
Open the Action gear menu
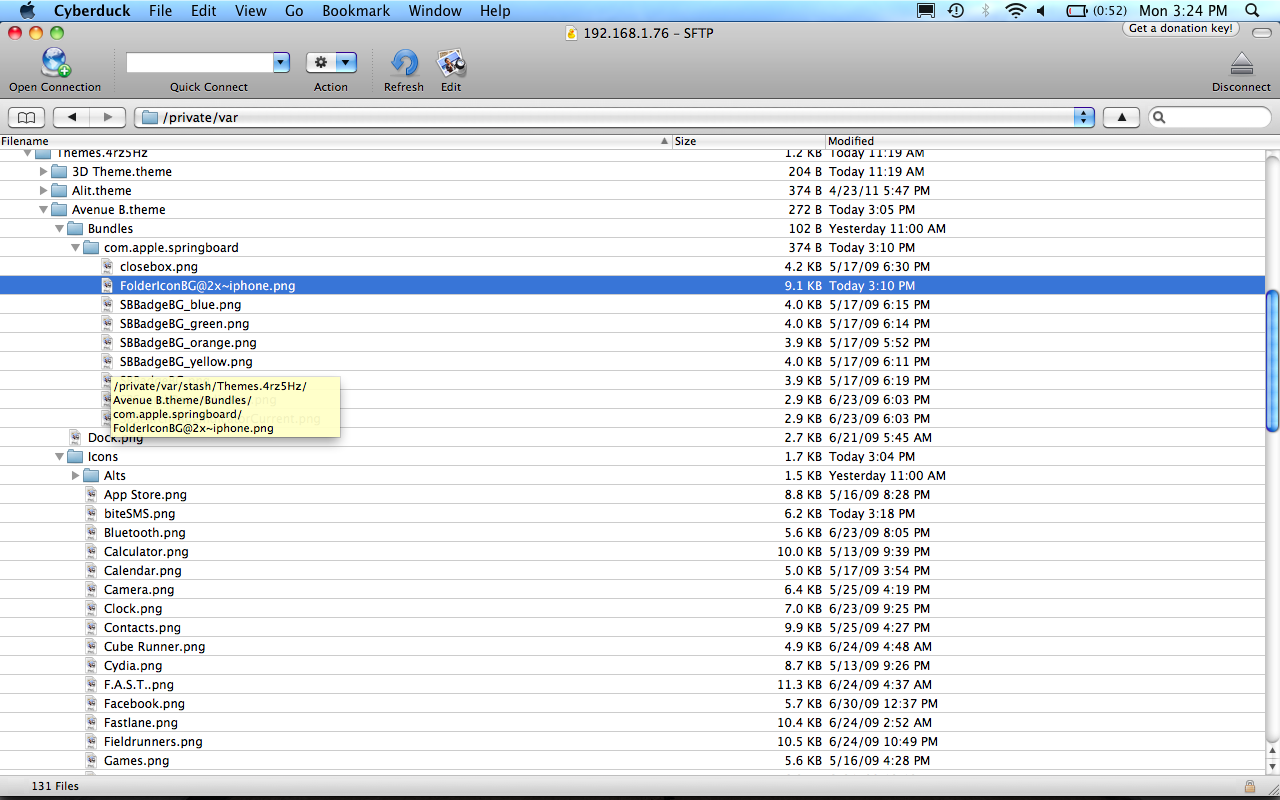331,62
